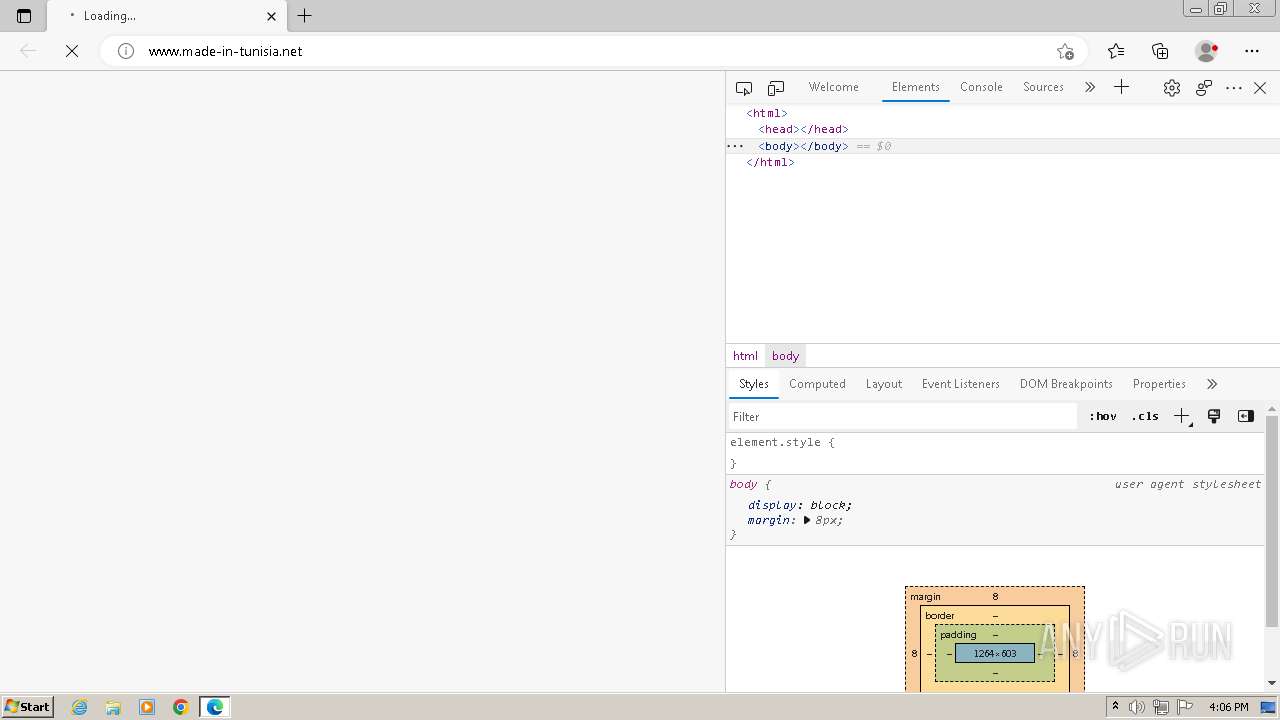Open Customize and control DevTools menu
The height and width of the screenshot is (720, 1280).
tap(1234, 88)
